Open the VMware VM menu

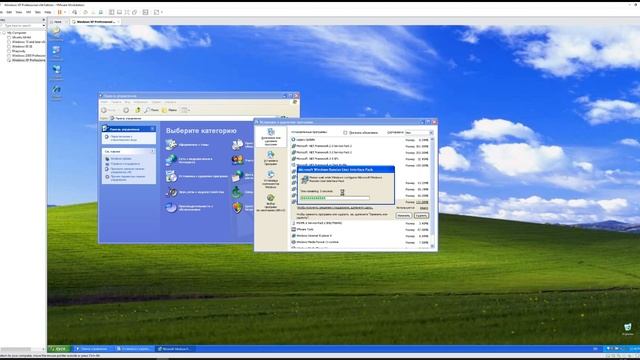coord(29,12)
